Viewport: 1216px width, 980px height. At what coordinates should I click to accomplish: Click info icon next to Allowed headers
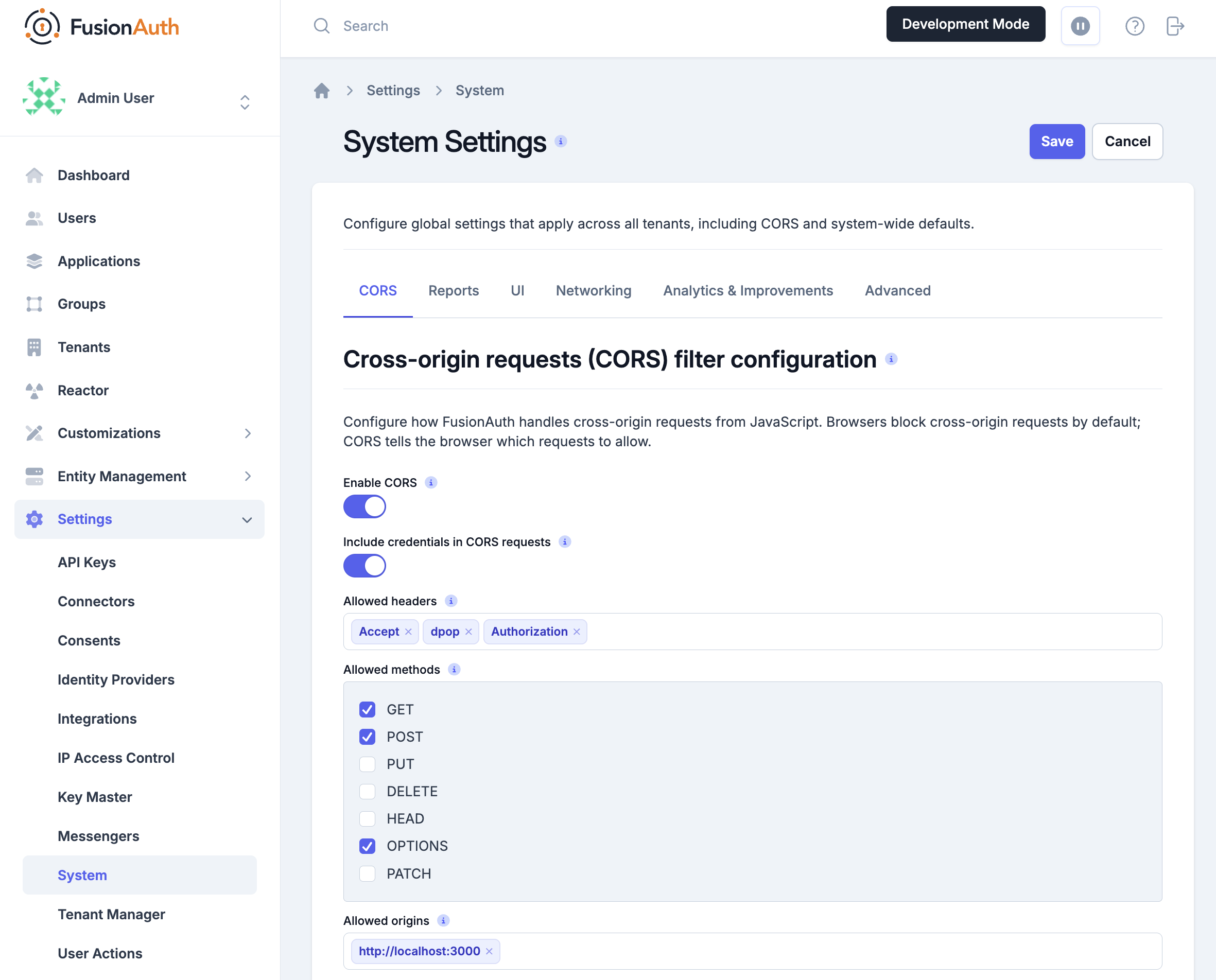coord(450,601)
